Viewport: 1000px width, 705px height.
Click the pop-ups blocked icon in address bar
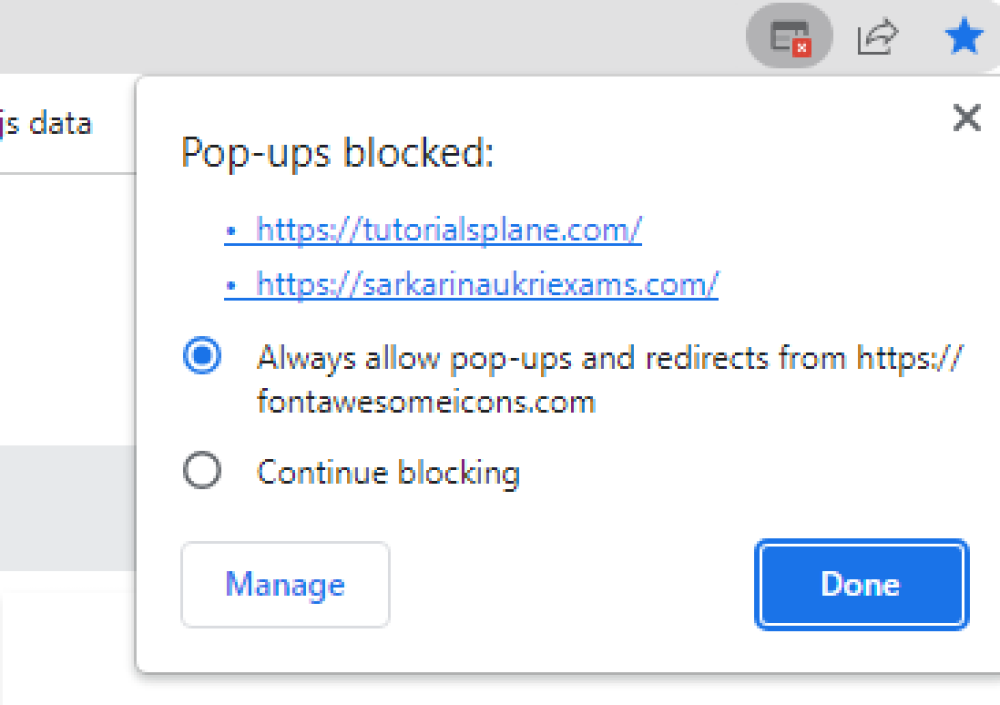pos(789,38)
